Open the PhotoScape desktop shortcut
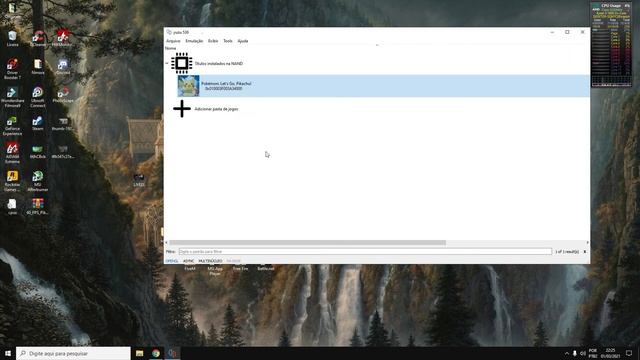This screenshot has width=640, height=360. pyautogui.click(x=62, y=95)
